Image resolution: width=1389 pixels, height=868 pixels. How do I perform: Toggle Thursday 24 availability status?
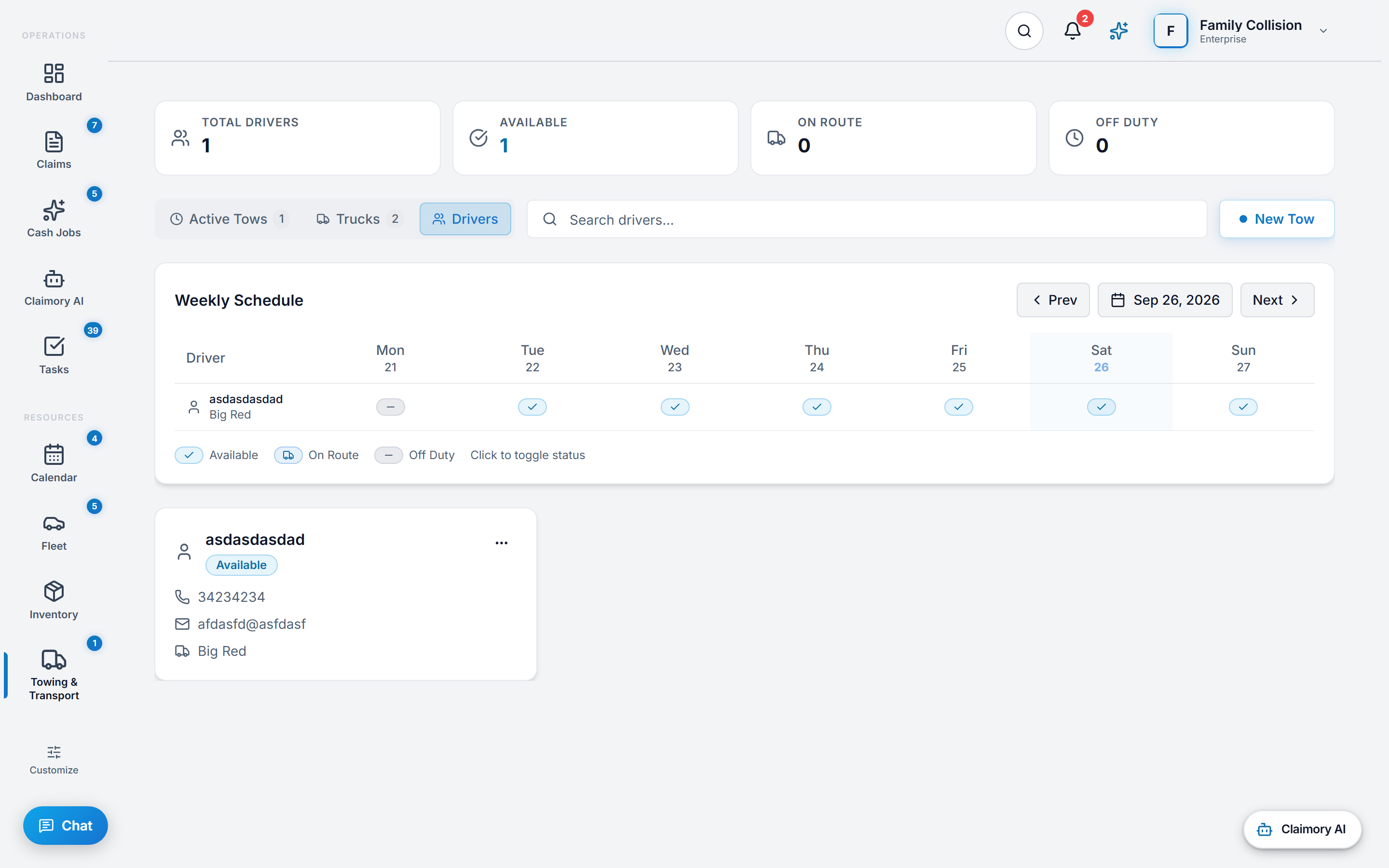click(817, 407)
